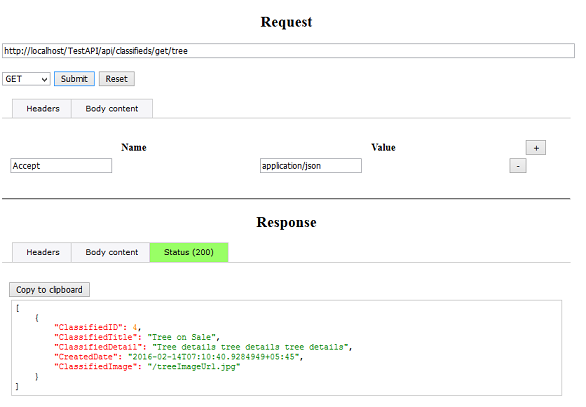586x407 pixels.
Task: Copy response to clipboard
Action: click(x=49, y=290)
